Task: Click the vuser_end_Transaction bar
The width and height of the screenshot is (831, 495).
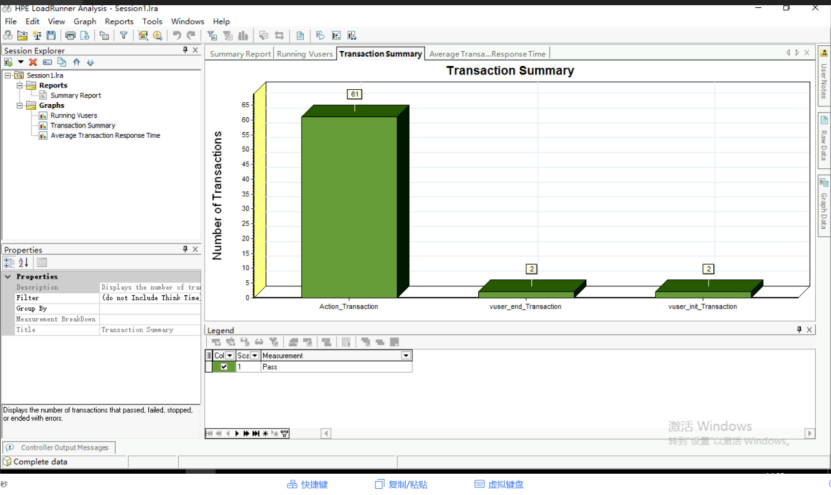Action: click(526, 294)
